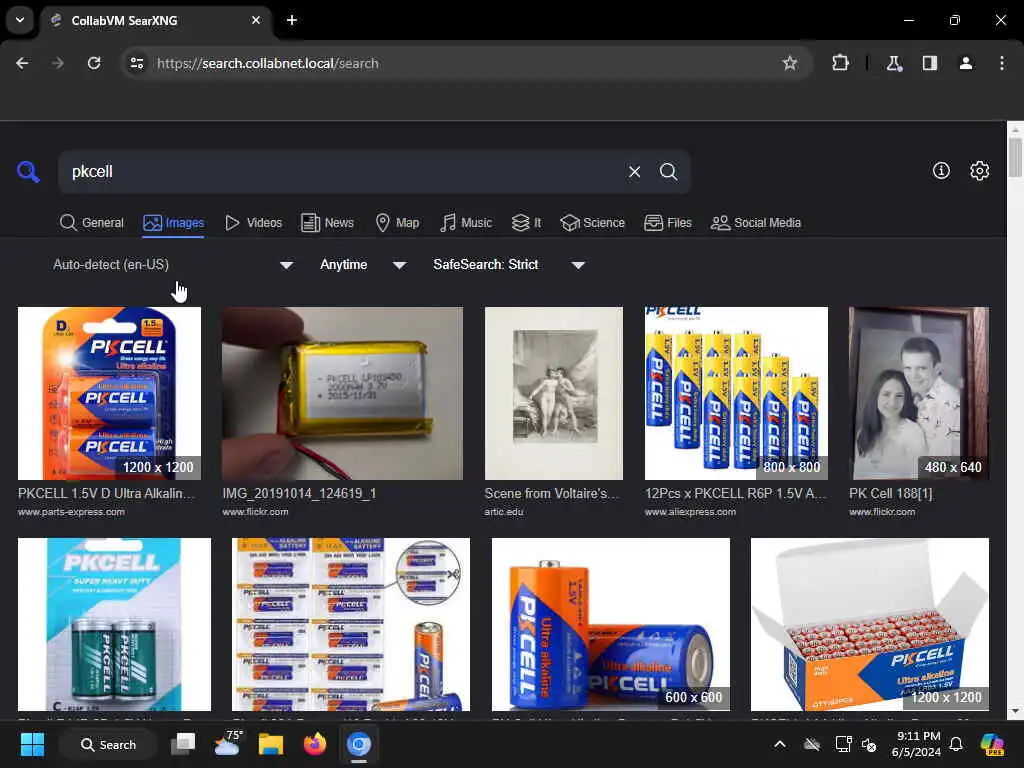Switch to Files category
This screenshot has height=768, width=1024.
pos(667,223)
